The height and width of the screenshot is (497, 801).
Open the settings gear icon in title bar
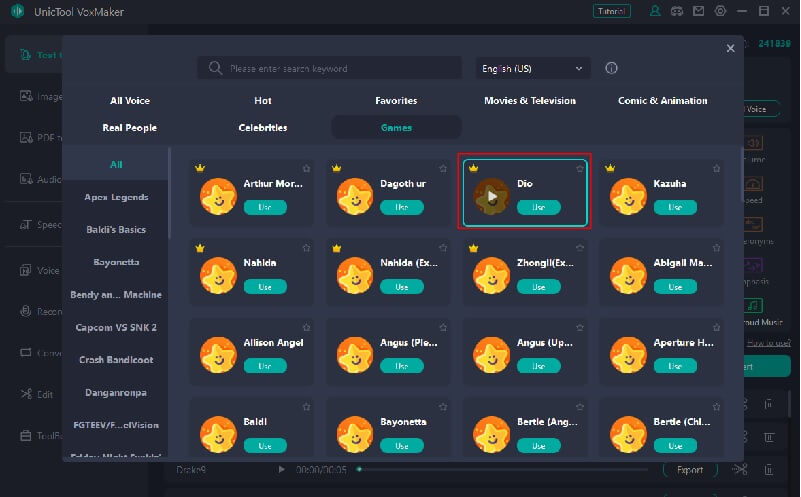pos(720,11)
